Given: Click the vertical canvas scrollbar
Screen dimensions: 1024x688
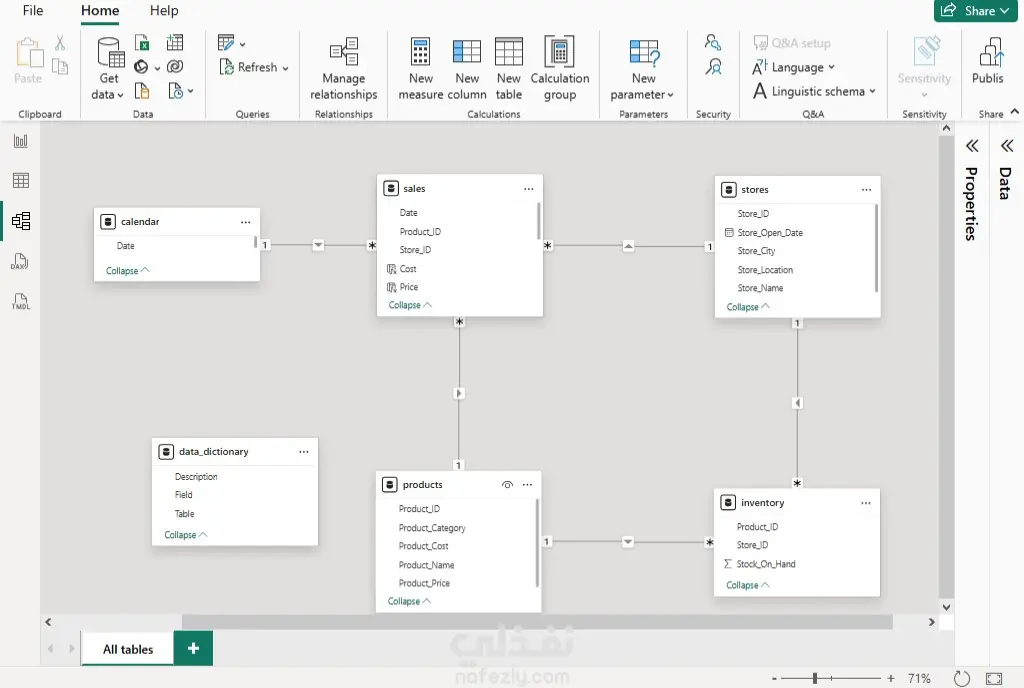Looking at the screenshot, I should [946, 367].
